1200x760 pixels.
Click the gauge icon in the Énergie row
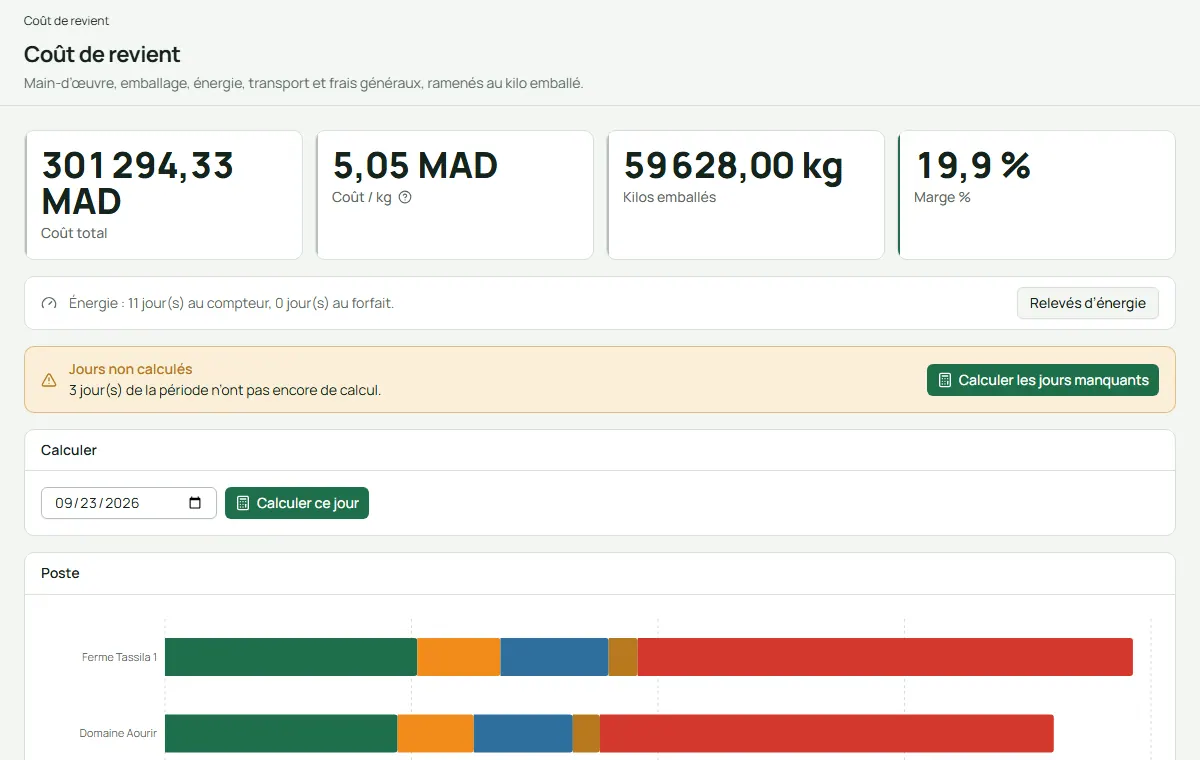point(49,303)
